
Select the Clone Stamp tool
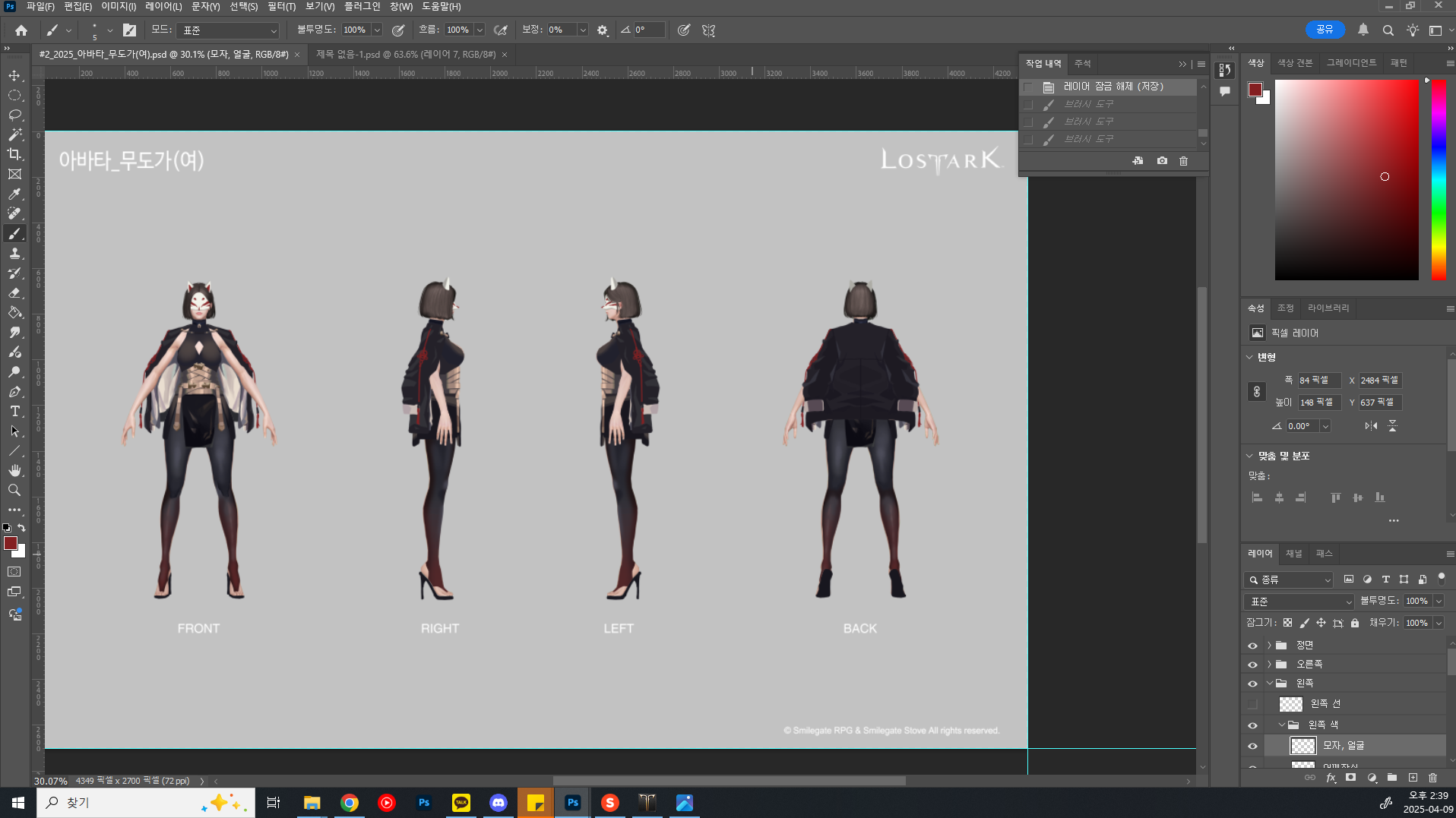pyautogui.click(x=14, y=254)
